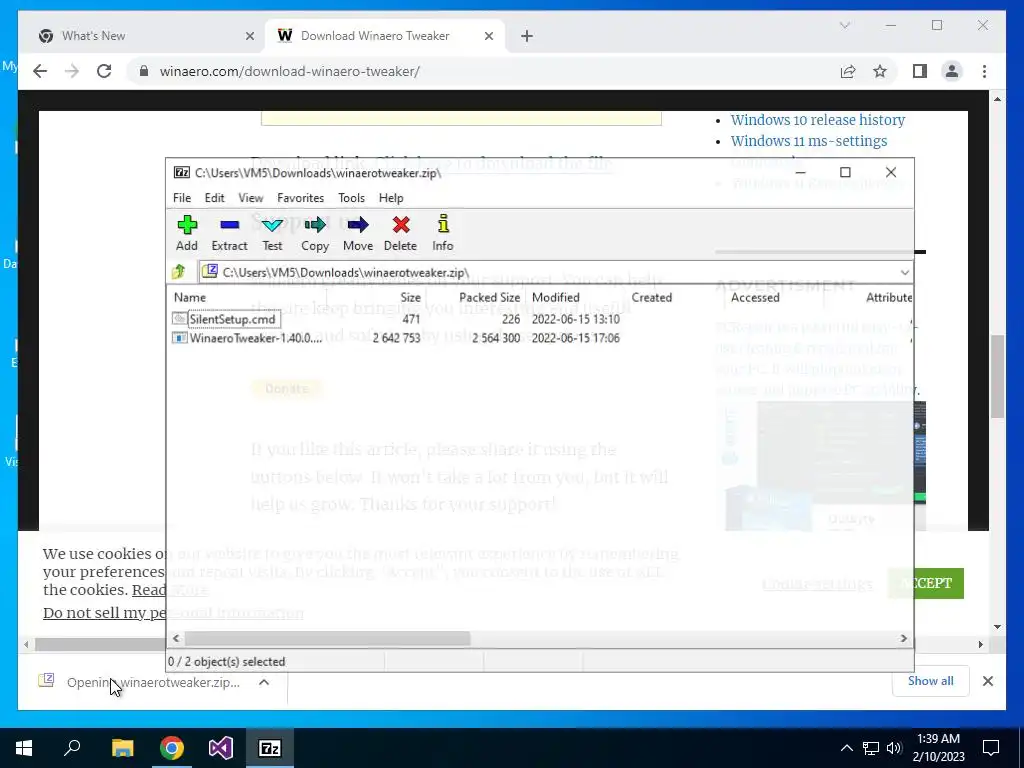Image resolution: width=1024 pixels, height=768 pixels.
Task: Bookmark this page with star icon
Action: point(880,71)
